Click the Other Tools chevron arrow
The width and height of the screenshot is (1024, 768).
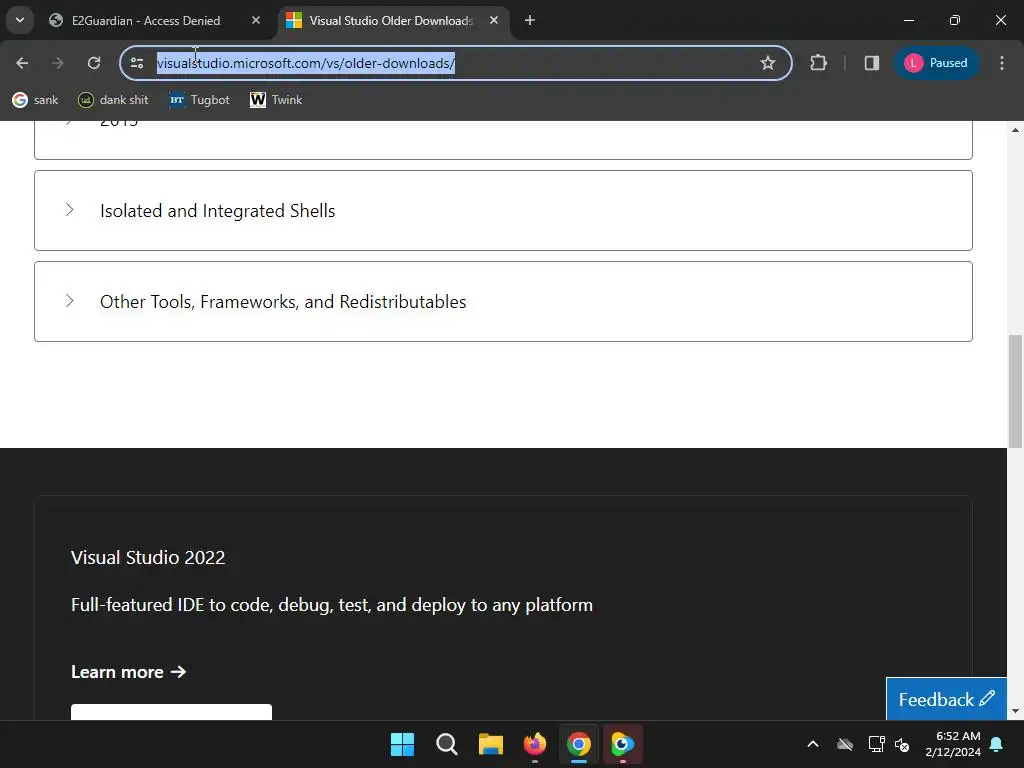point(69,300)
